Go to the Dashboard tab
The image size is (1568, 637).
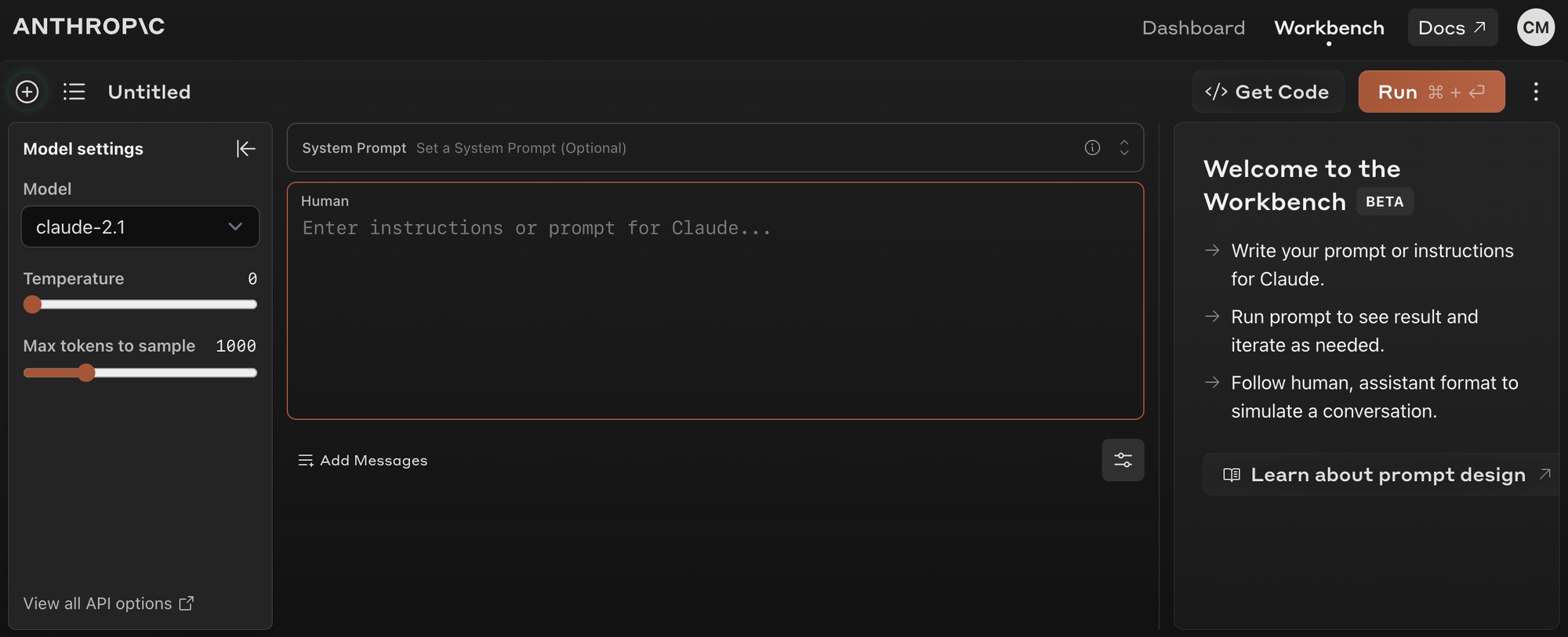pos(1193,28)
